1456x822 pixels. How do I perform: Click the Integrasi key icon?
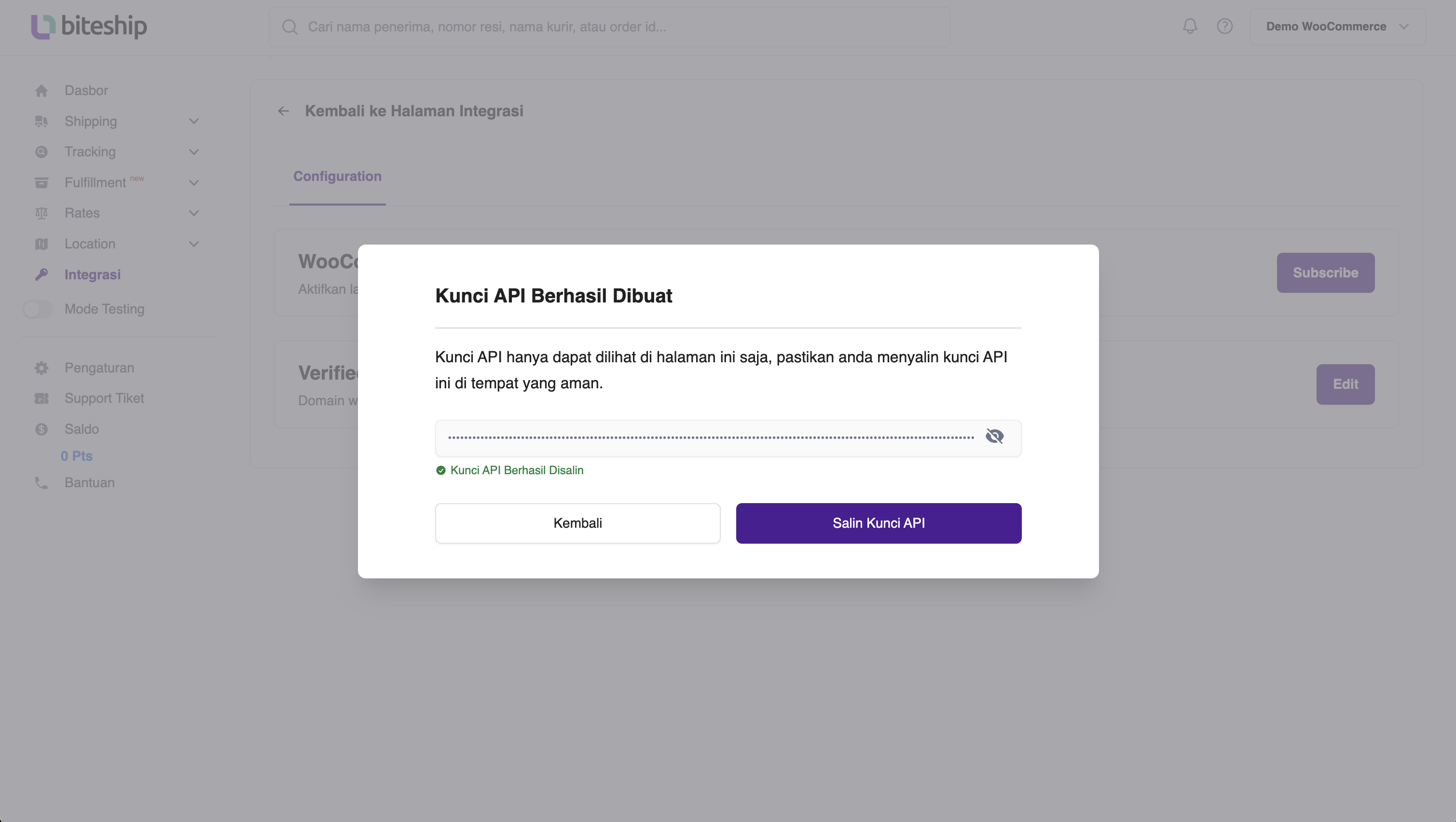point(41,275)
